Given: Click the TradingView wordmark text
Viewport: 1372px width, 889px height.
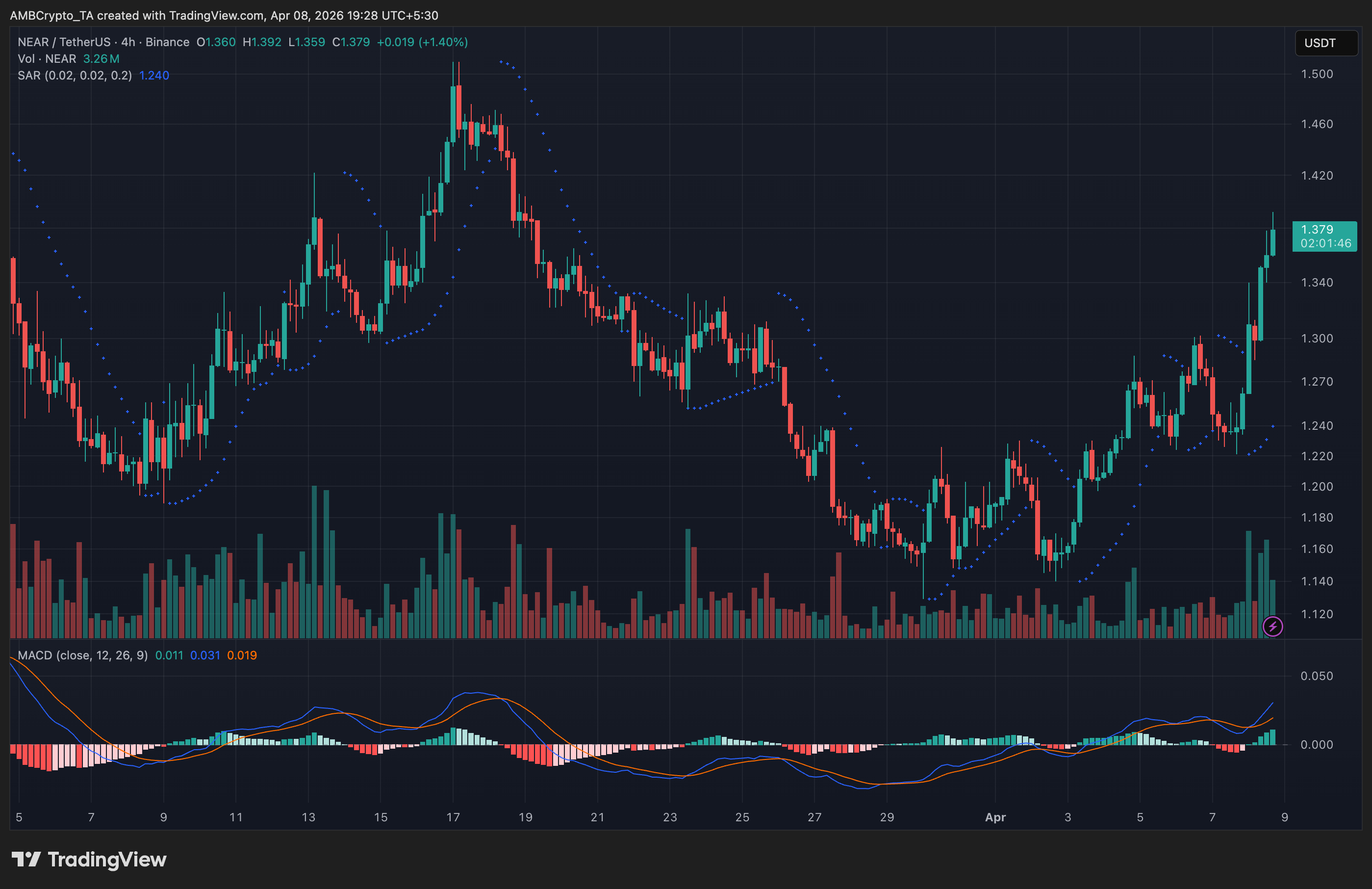Looking at the screenshot, I should click(x=106, y=860).
